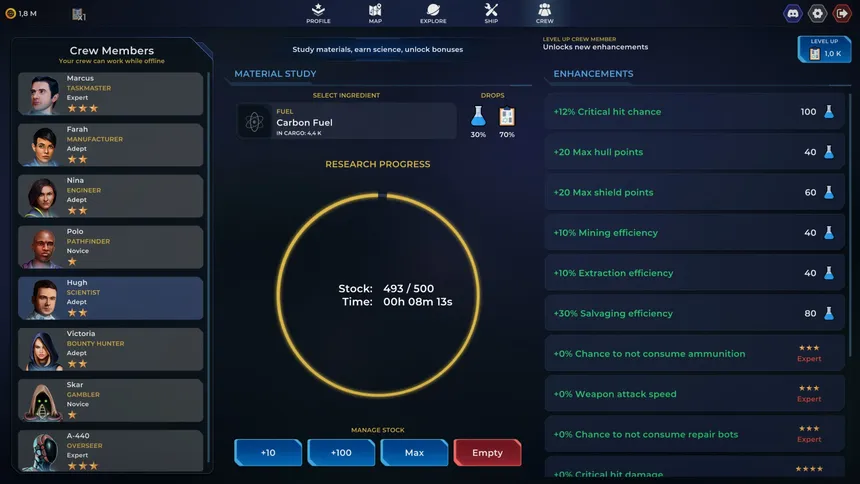
Task: Click flask icon on Max shield points row
Action: (829, 192)
